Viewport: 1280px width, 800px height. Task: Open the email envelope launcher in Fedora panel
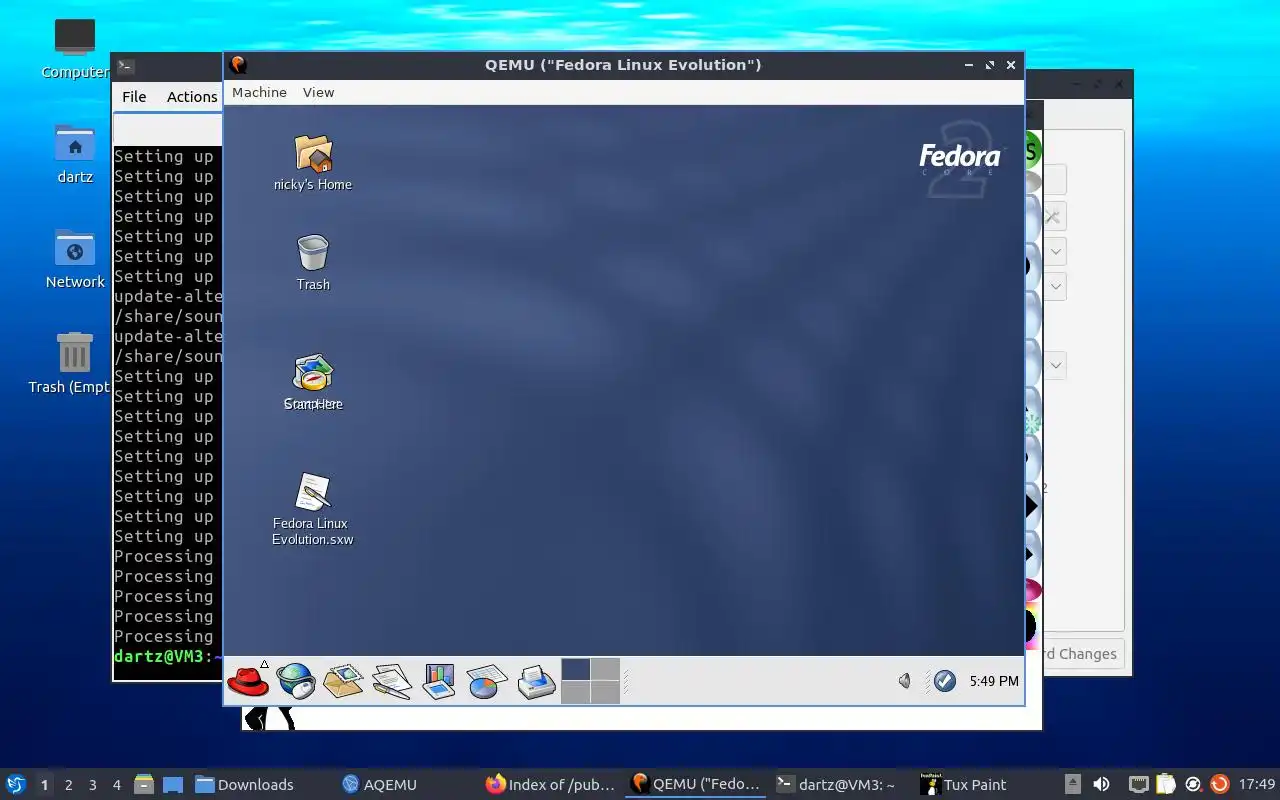[x=343, y=681]
